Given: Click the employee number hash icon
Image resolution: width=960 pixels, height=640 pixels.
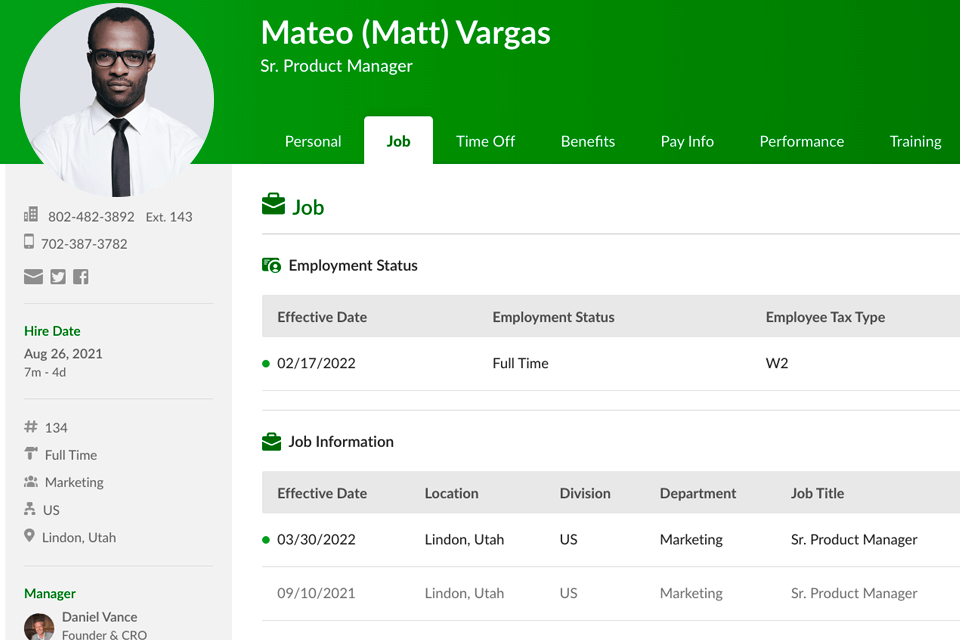Looking at the screenshot, I should (x=30, y=427).
